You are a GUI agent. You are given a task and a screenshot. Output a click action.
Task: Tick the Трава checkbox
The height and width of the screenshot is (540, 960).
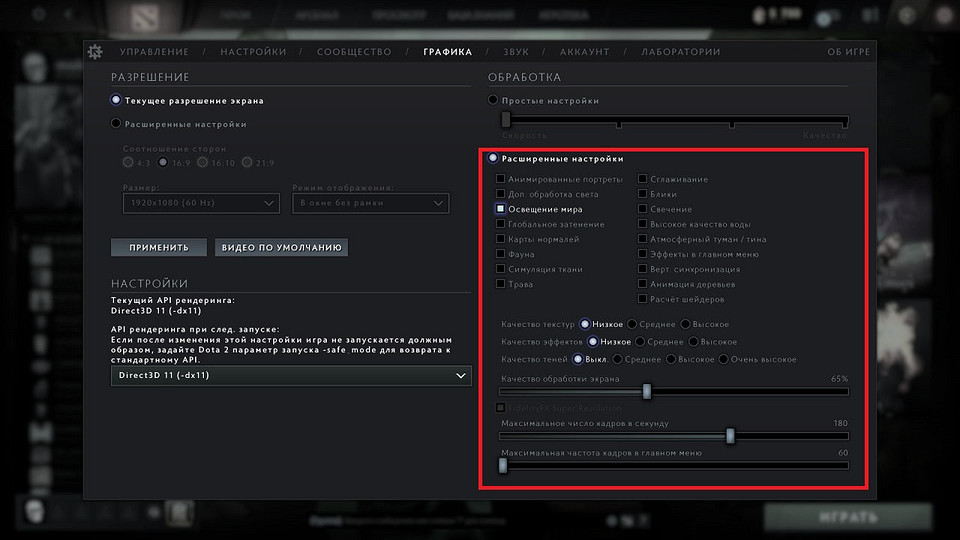[501, 285]
